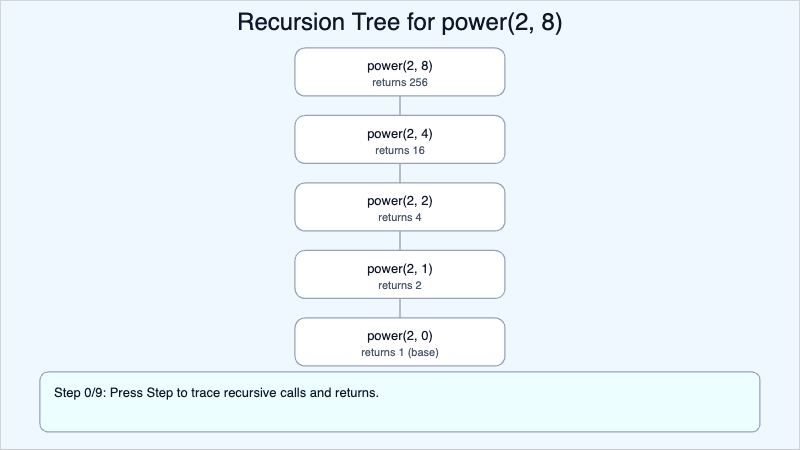This screenshot has height=450, width=800.
Task: Click the "(base)" marker in the last node
Action: [422, 352]
